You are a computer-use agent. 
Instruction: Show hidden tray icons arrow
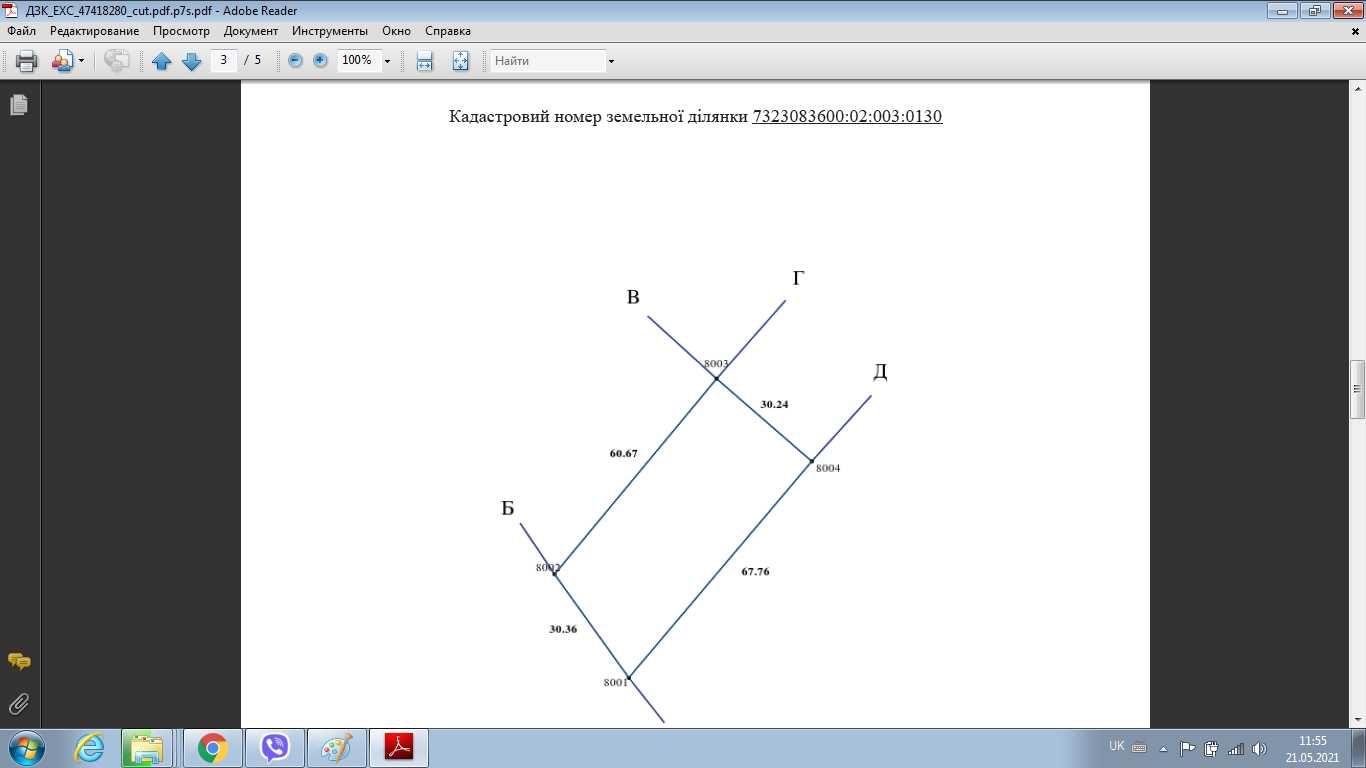[1163, 748]
